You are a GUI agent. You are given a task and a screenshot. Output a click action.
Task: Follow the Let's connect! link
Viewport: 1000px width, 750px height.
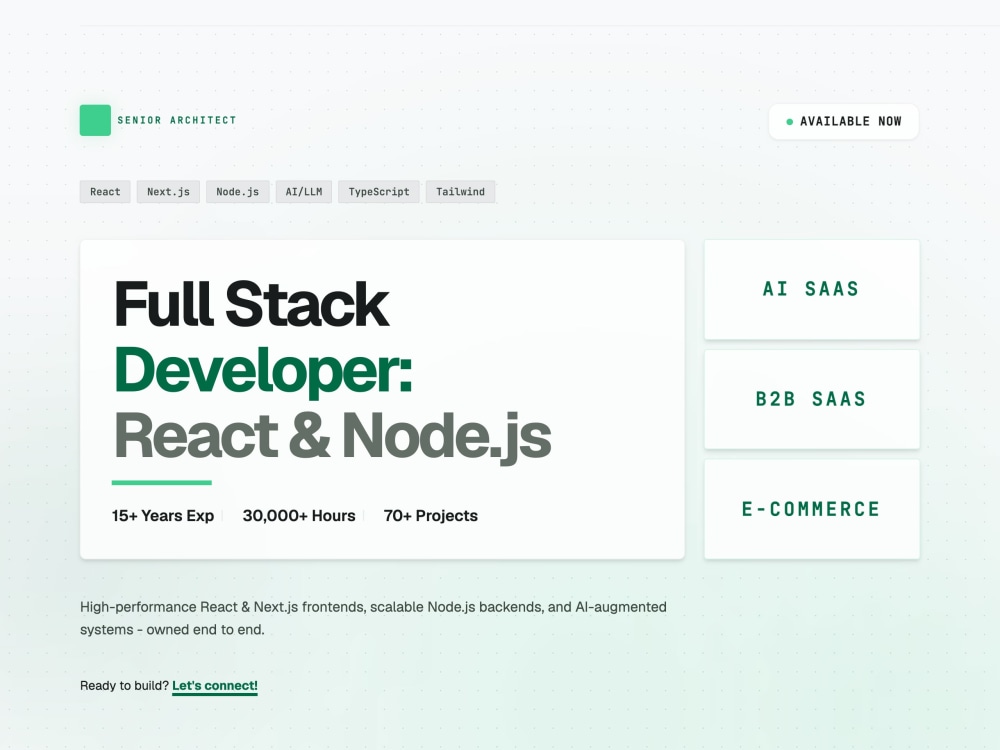(x=215, y=686)
